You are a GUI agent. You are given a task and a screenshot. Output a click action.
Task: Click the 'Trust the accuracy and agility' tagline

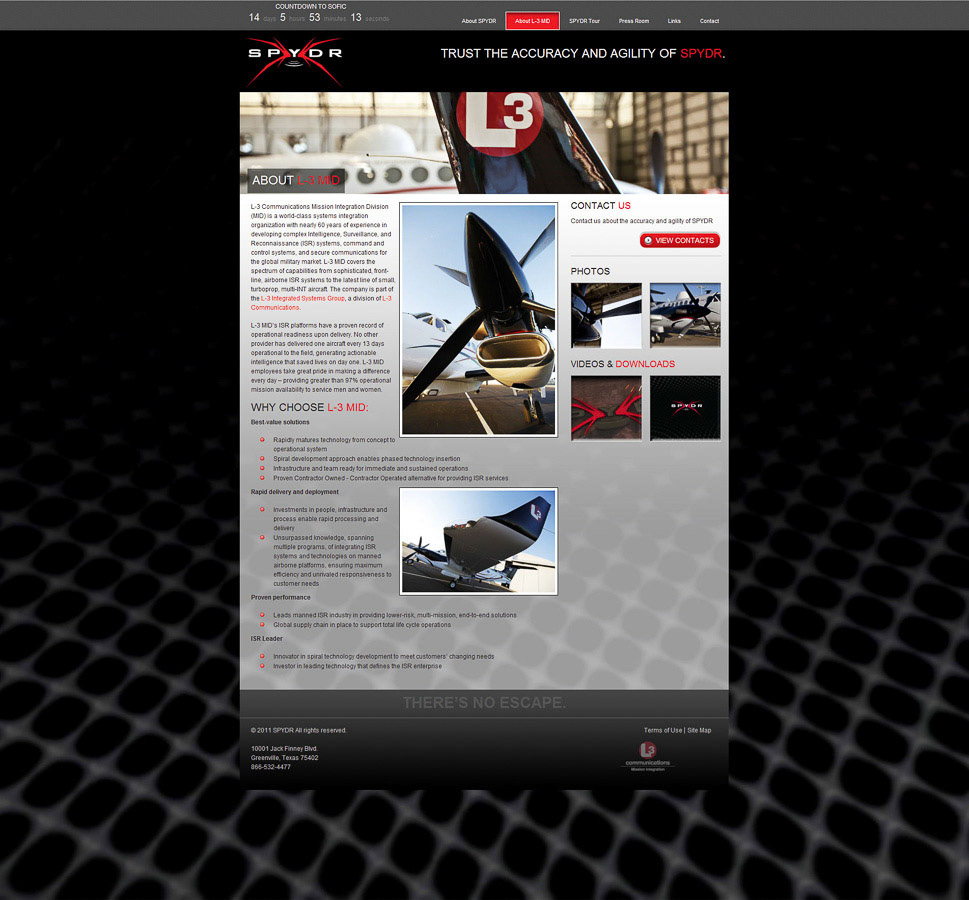coord(583,54)
